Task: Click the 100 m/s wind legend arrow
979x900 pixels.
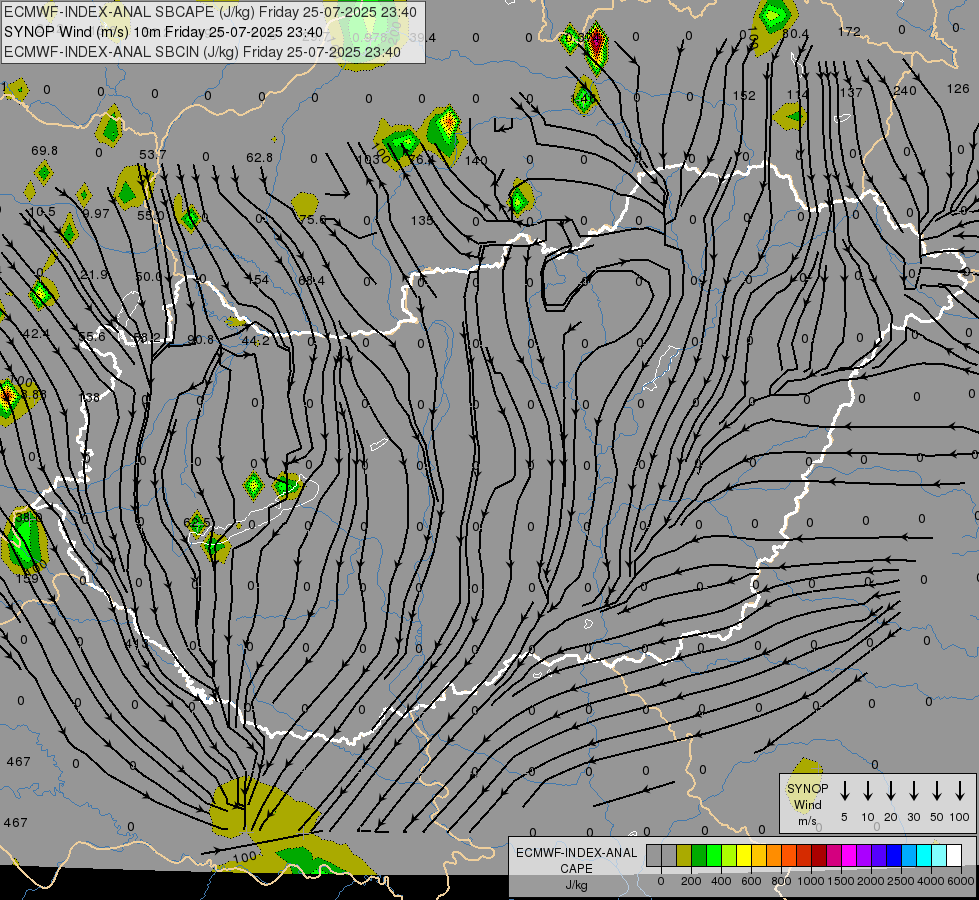Action: click(x=960, y=791)
